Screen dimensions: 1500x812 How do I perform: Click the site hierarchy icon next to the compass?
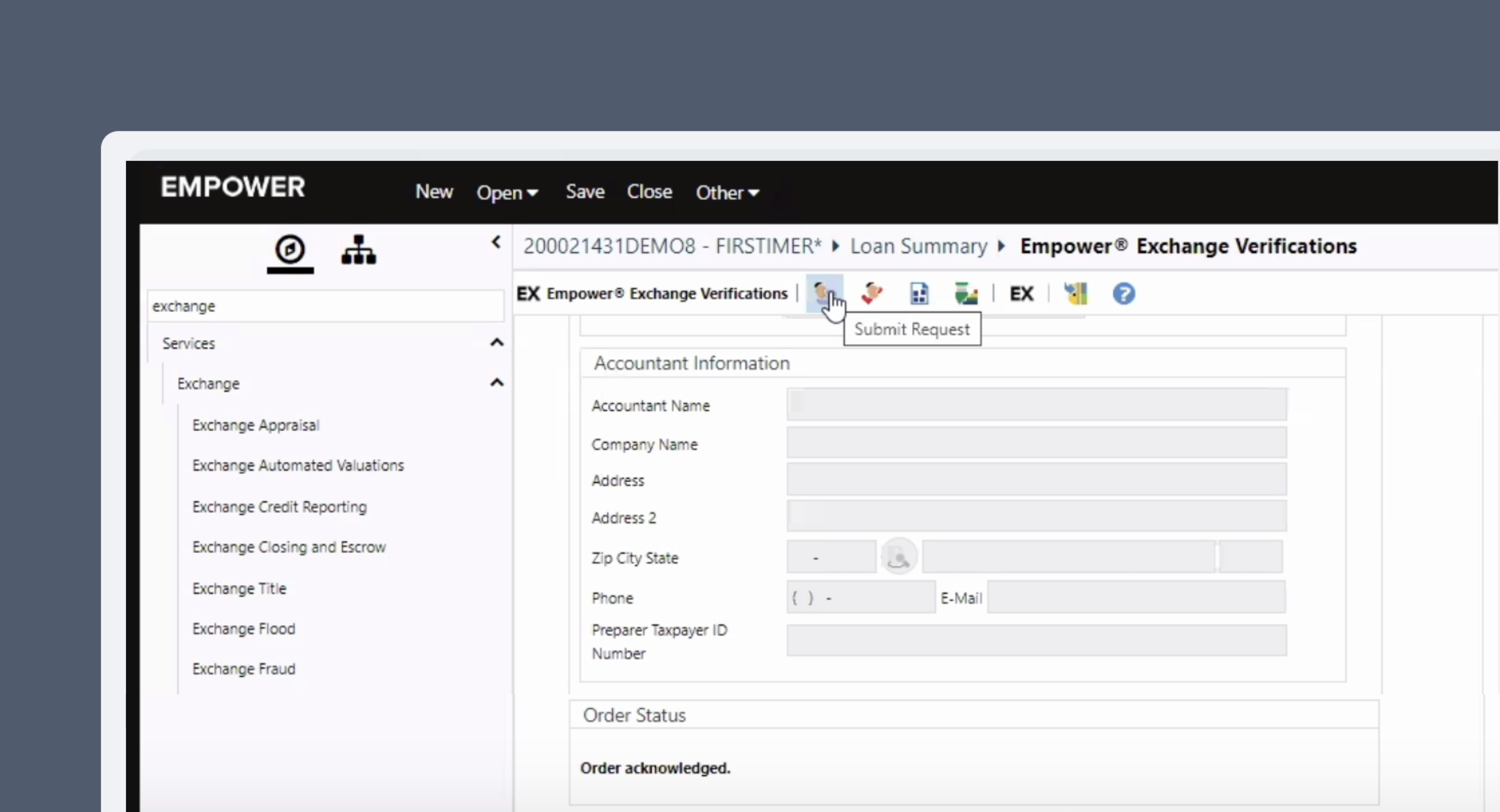[x=358, y=249]
